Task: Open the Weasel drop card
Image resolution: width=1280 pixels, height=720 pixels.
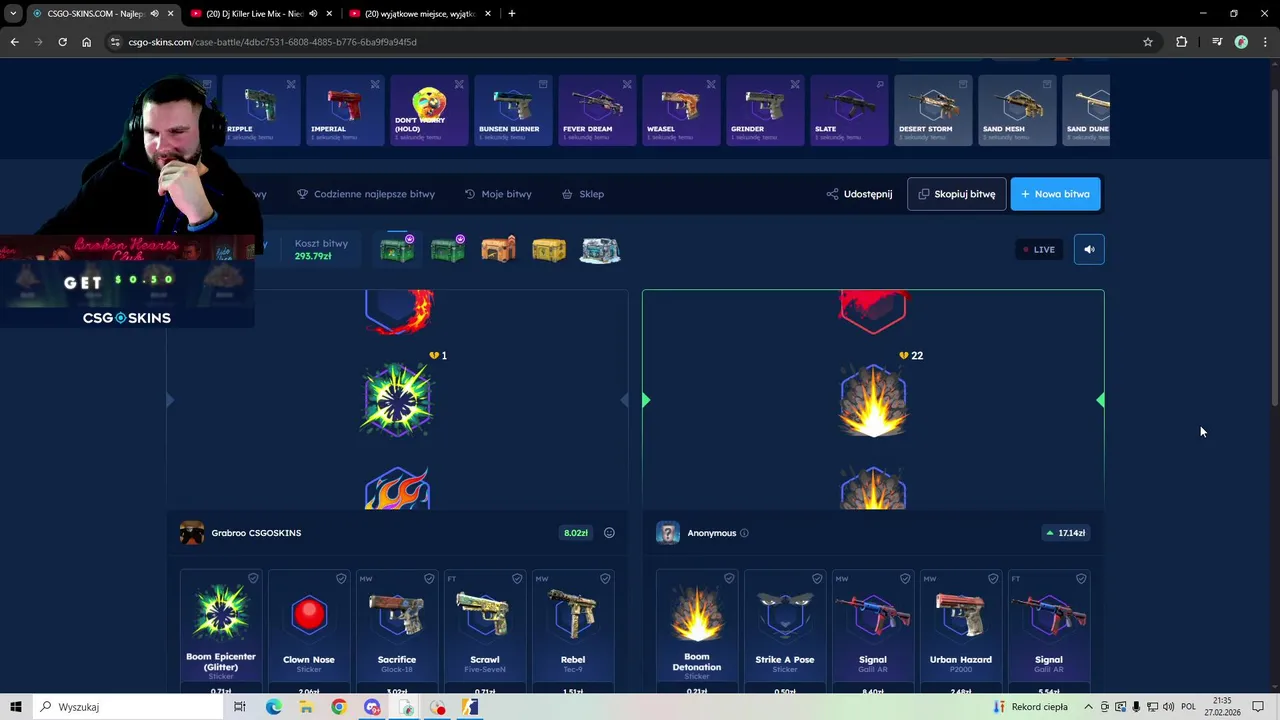Action: coord(680,110)
